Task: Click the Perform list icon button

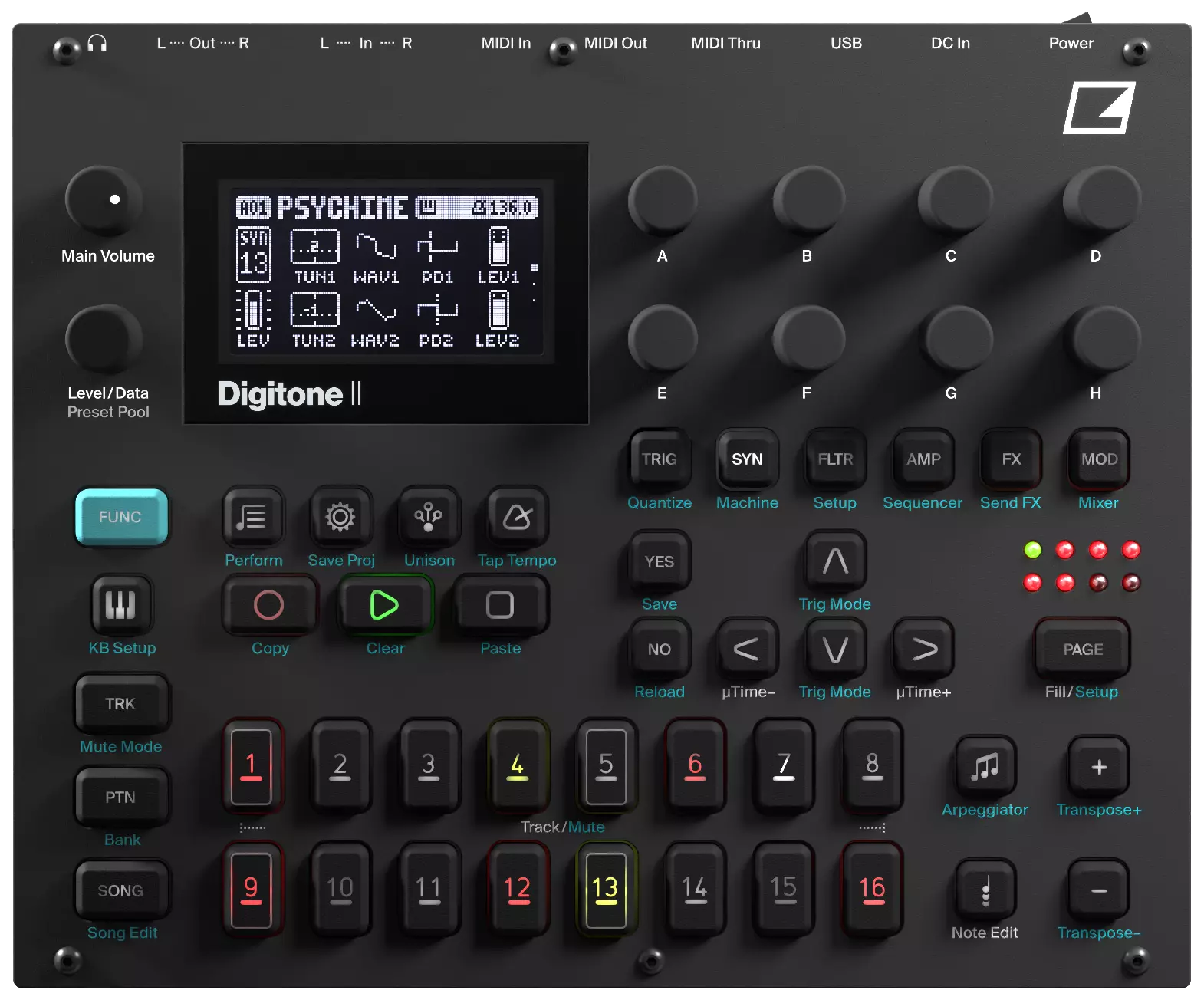Action: click(x=253, y=517)
